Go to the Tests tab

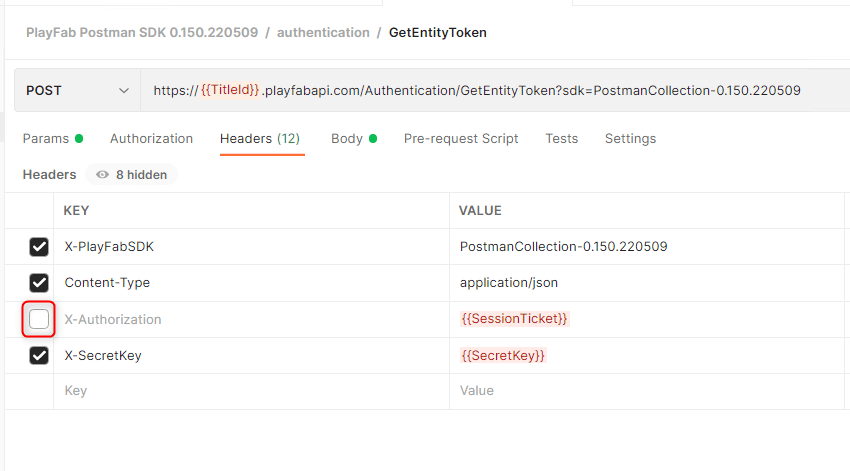[562, 139]
